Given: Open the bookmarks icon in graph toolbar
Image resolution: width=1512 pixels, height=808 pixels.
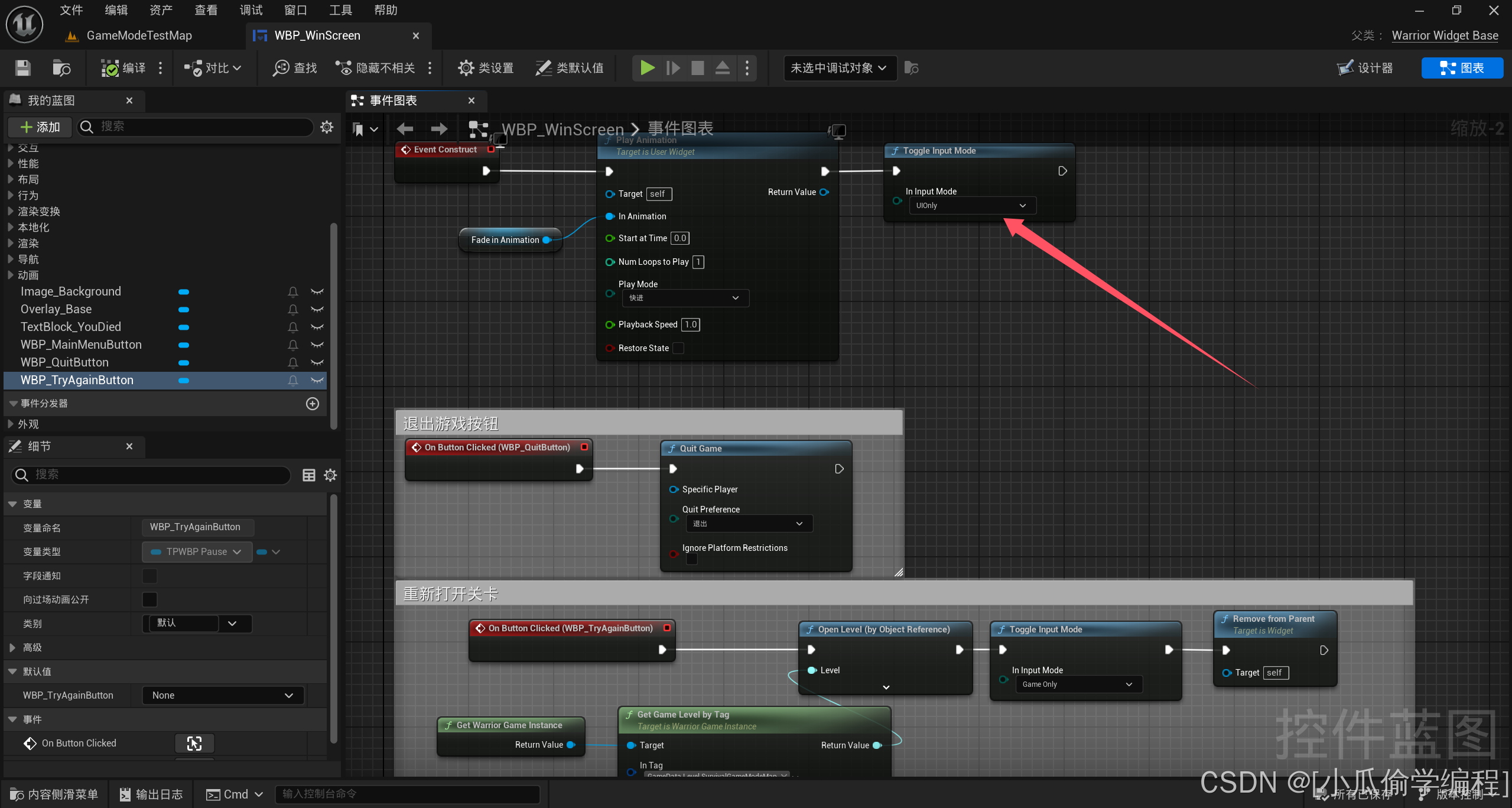Looking at the screenshot, I should 358,129.
